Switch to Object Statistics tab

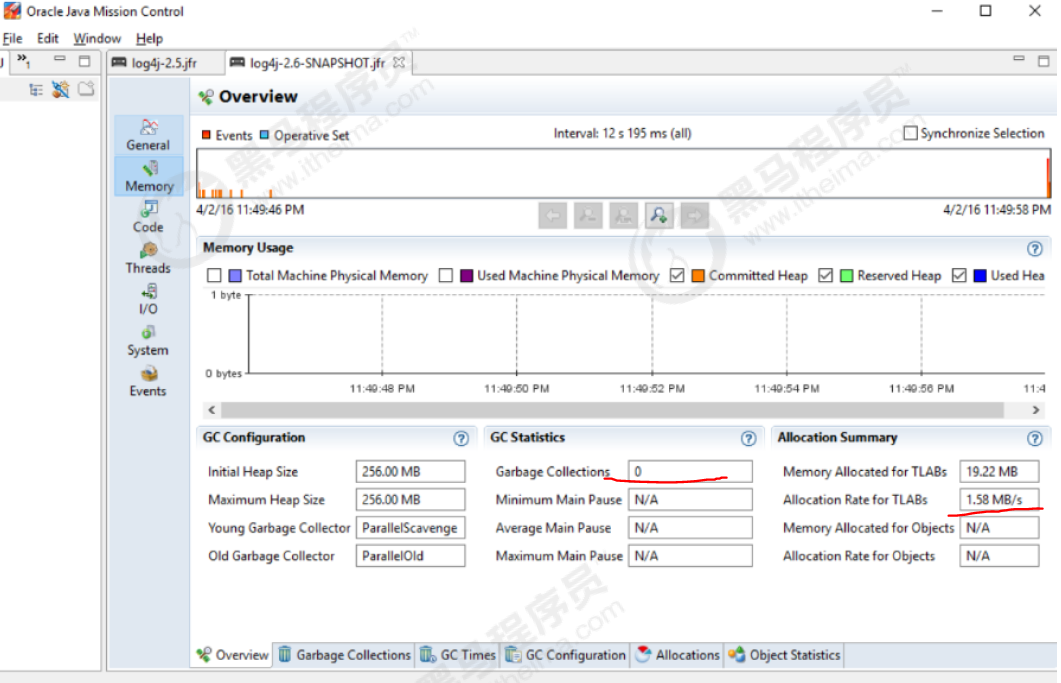click(784, 655)
